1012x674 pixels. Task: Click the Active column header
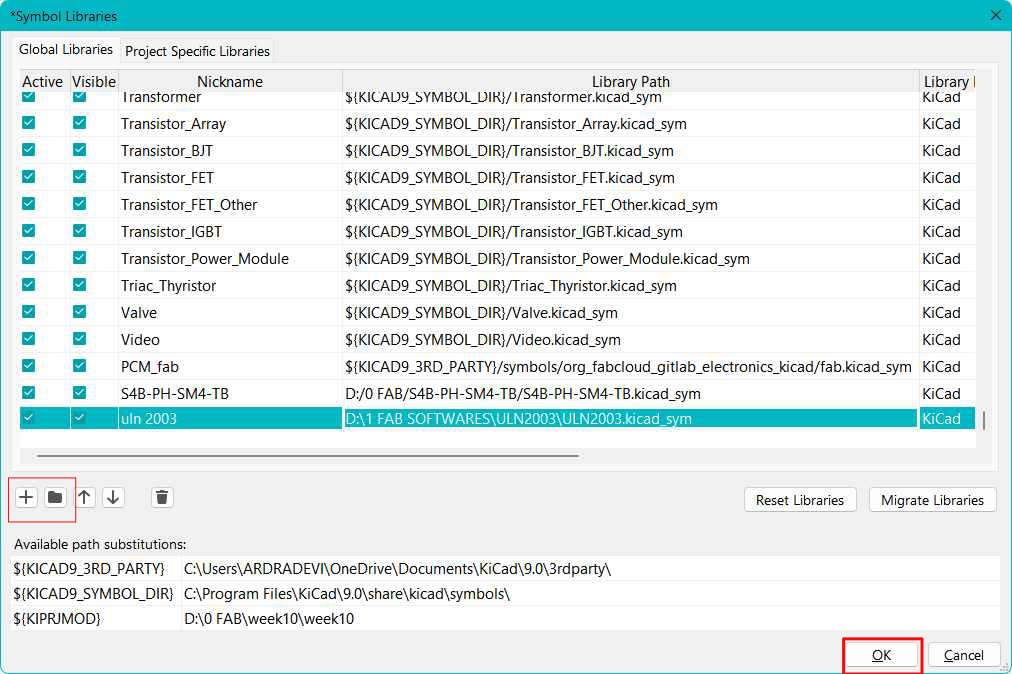(x=43, y=81)
